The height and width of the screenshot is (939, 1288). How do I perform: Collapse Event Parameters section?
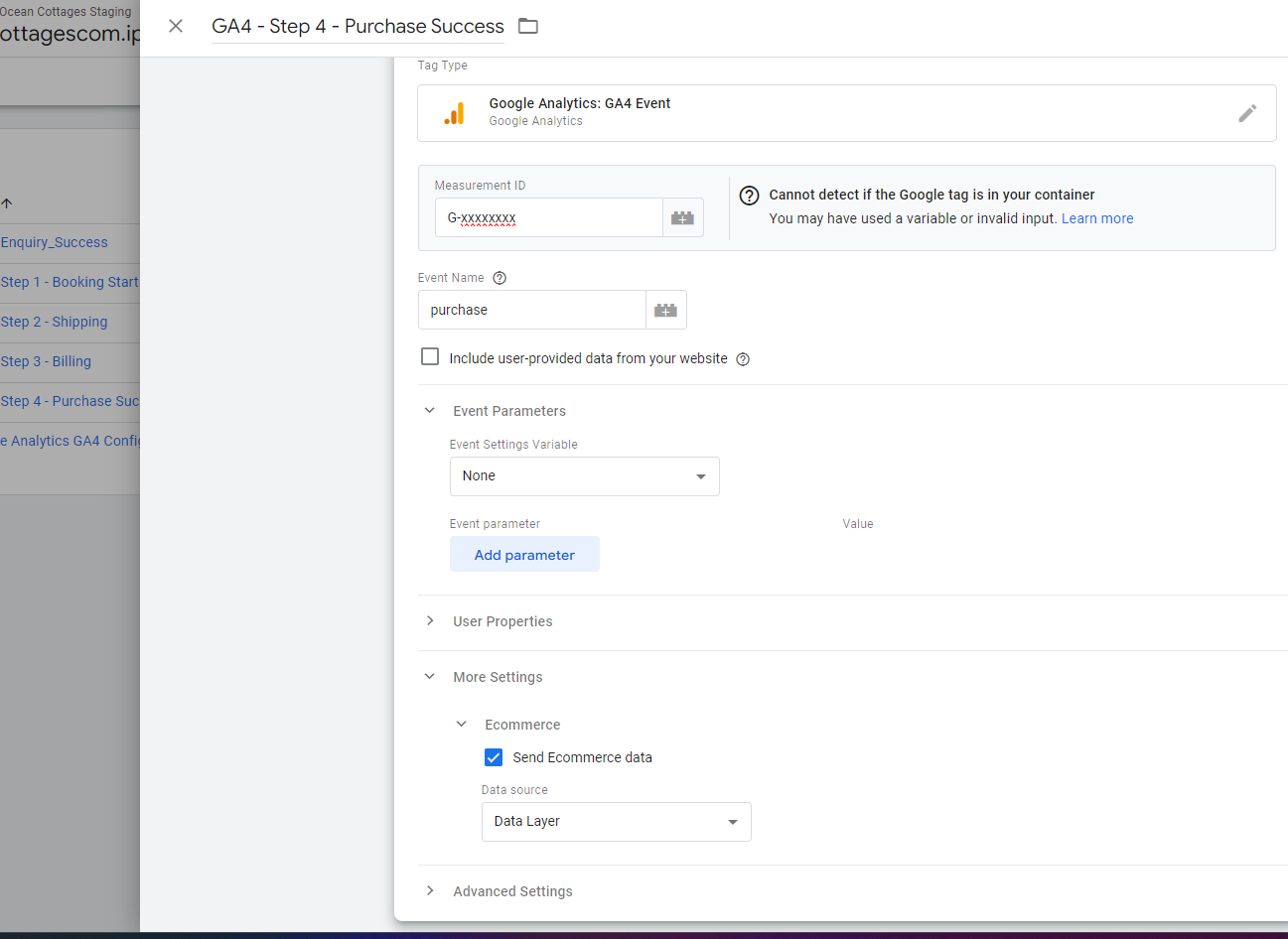pos(430,410)
